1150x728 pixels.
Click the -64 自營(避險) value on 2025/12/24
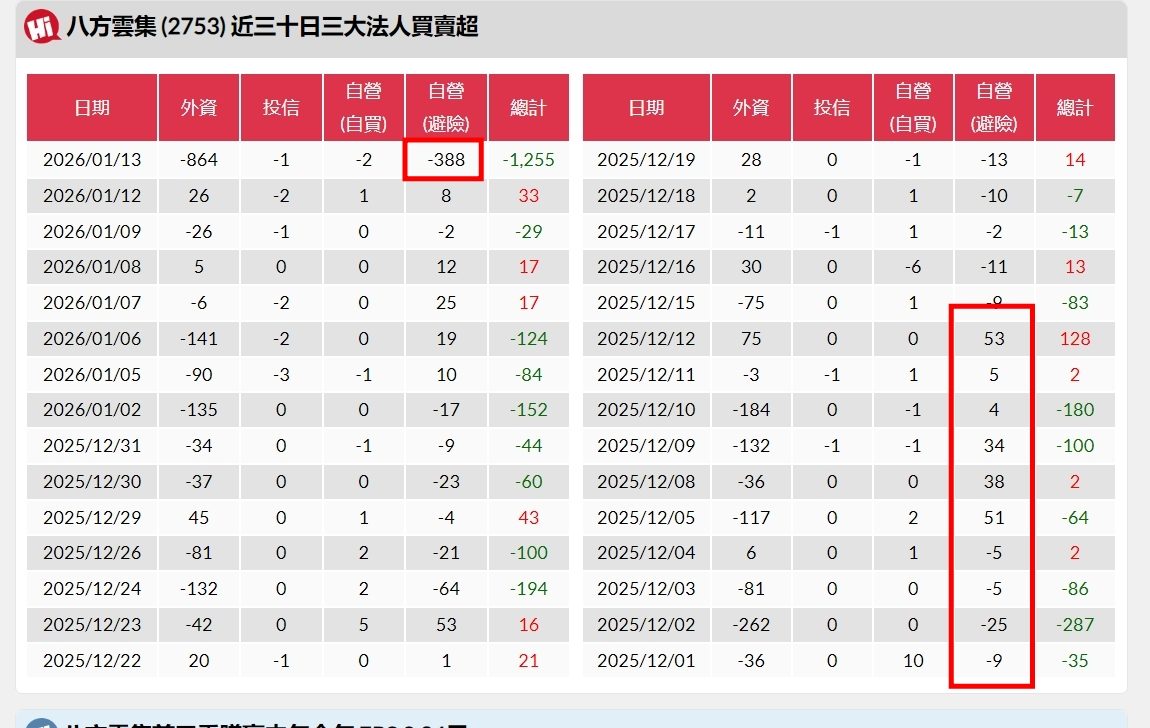click(446, 589)
